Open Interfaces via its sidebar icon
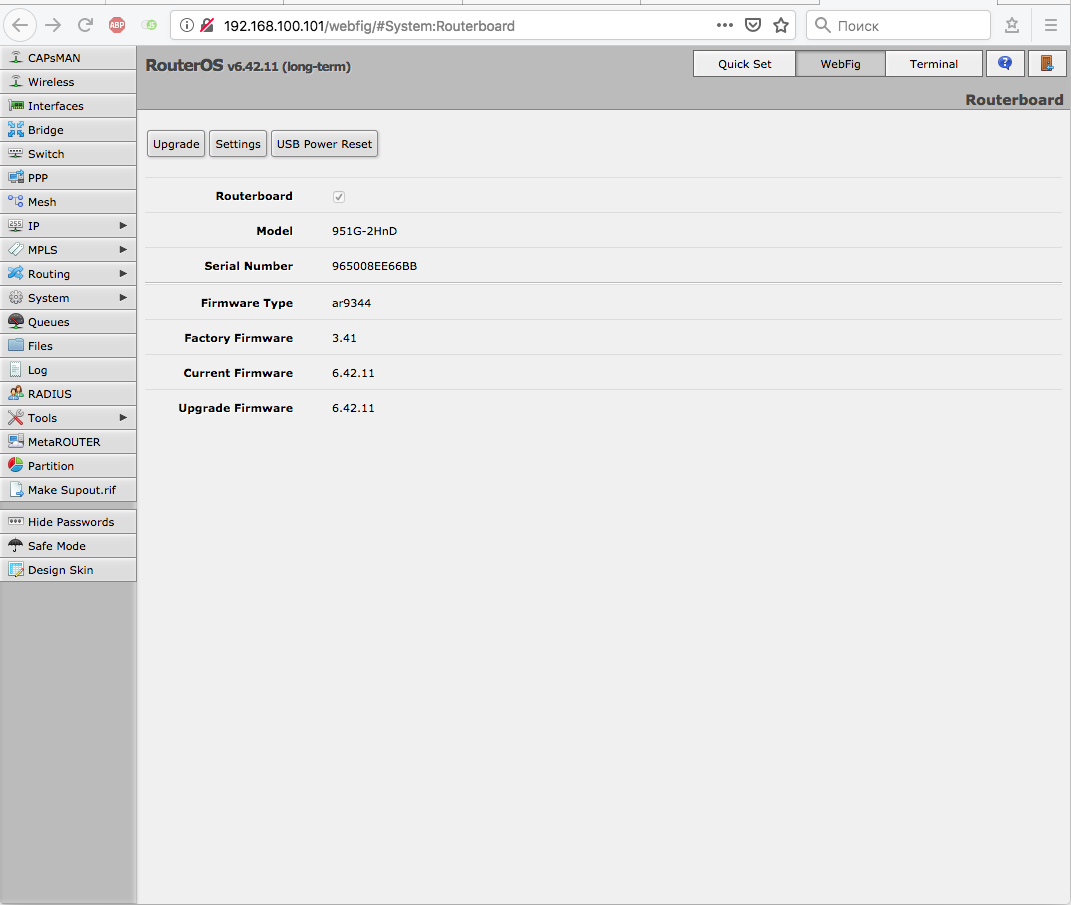 [x=15, y=106]
